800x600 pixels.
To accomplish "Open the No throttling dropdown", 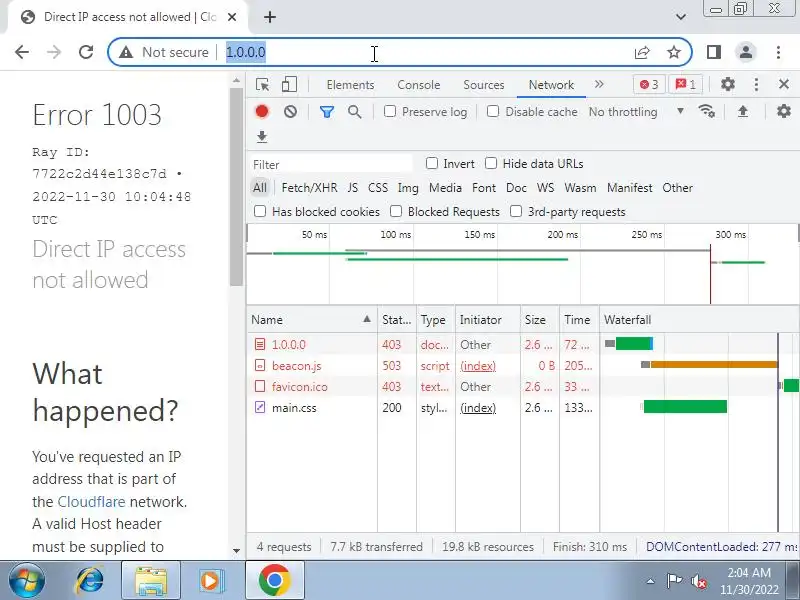I will pos(636,112).
